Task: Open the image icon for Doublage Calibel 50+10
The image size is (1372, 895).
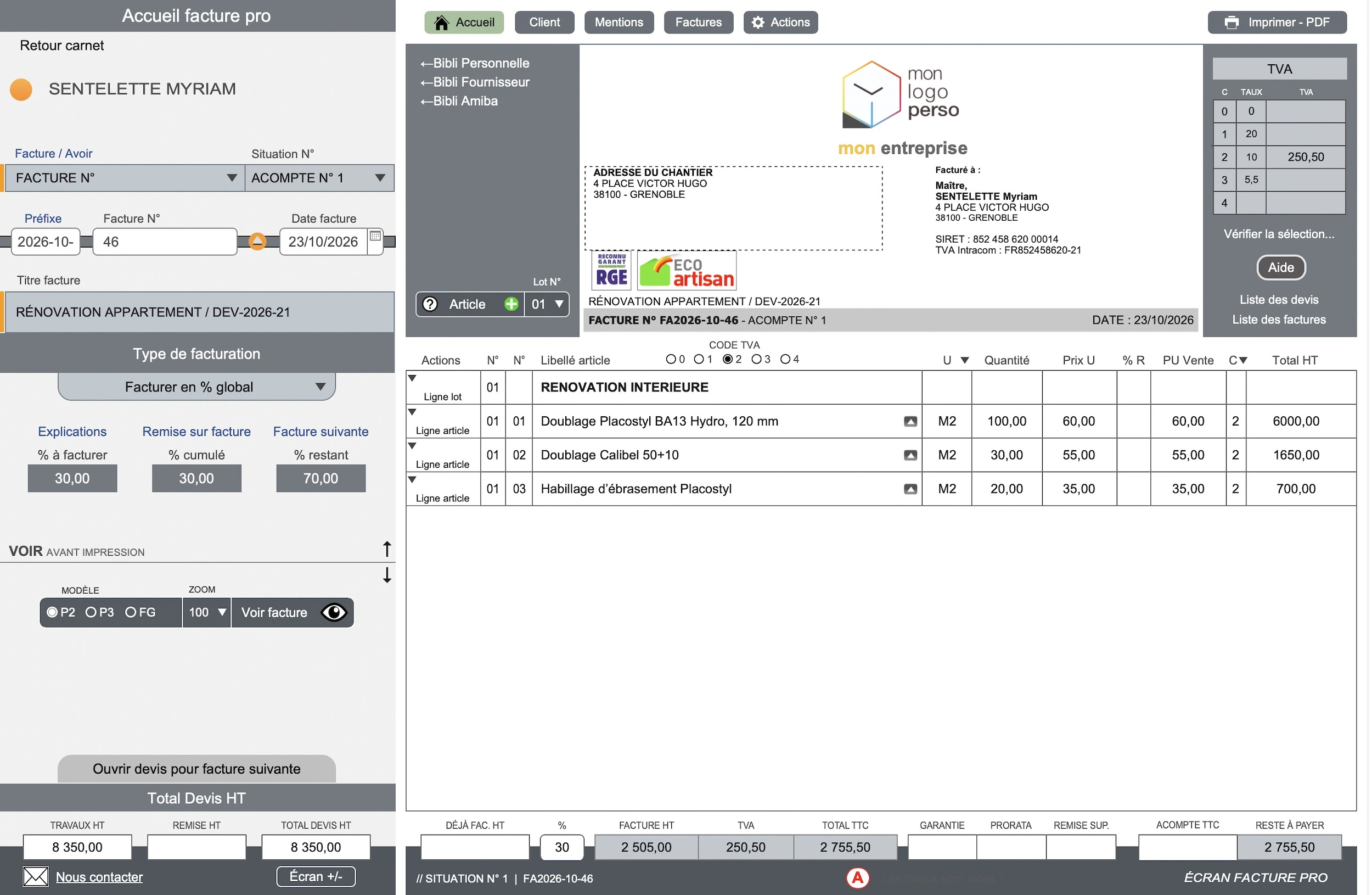Action: click(x=910, y=456)
